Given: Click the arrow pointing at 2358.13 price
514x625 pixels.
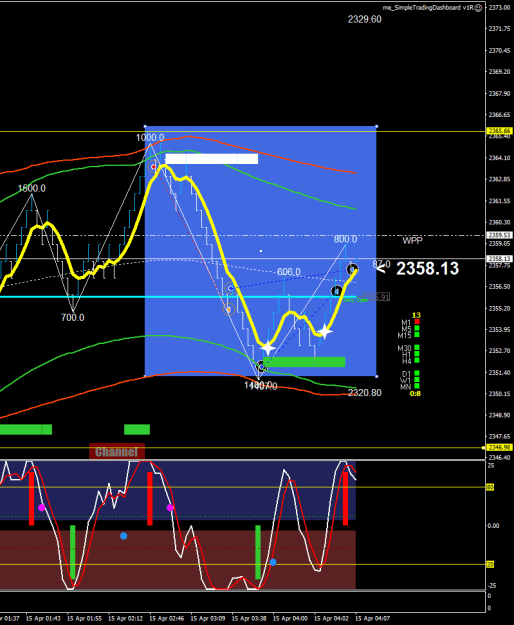Looking at the screenshot, I should 381,268.
